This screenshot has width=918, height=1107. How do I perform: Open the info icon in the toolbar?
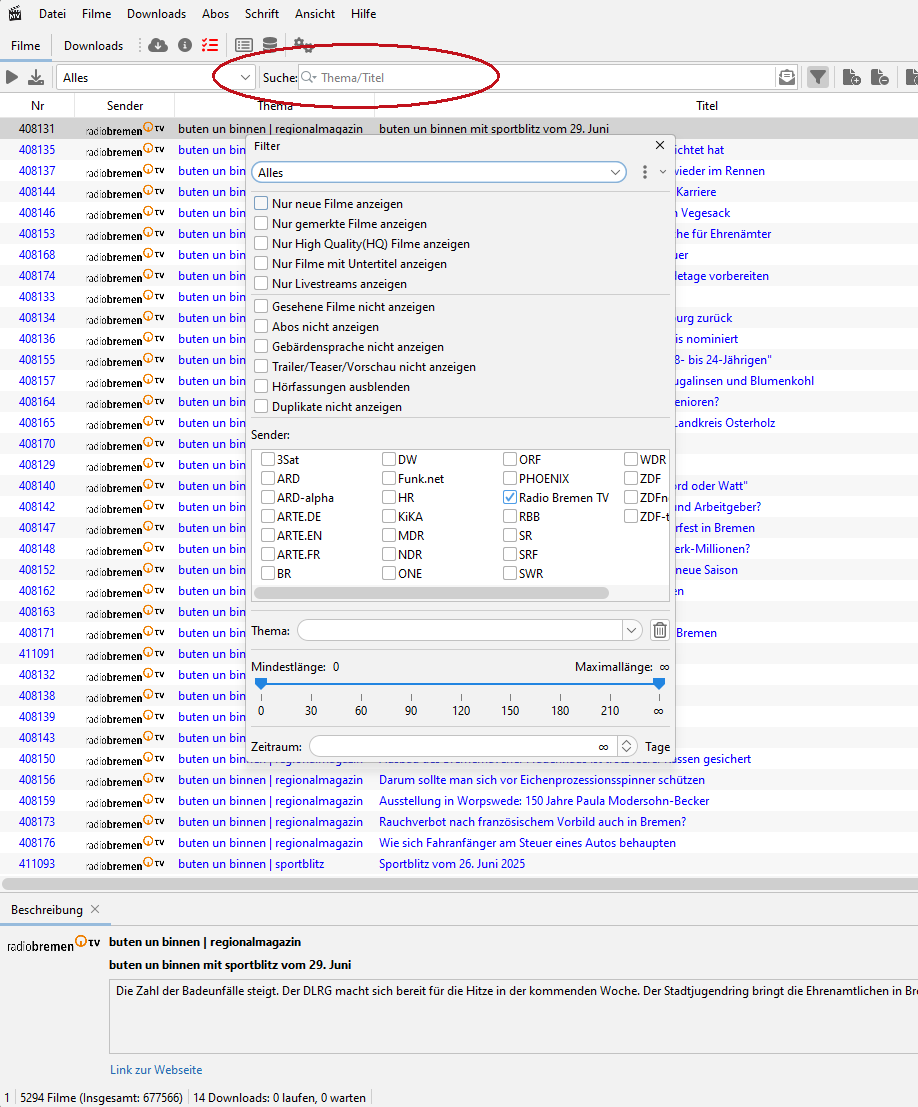pyautogui.click(x=185, y=45)
